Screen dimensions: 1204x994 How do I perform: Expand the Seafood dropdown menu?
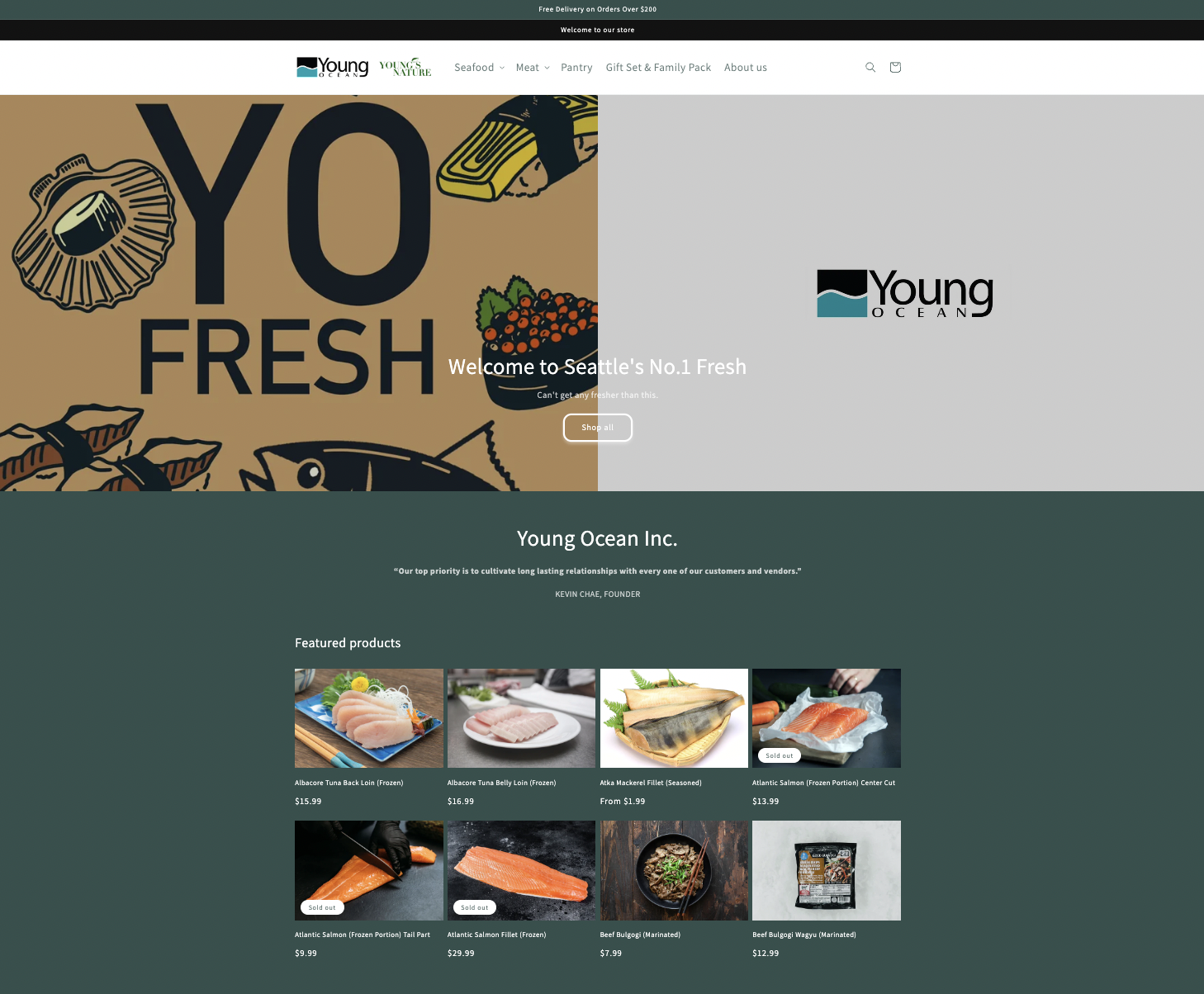(x=479, y=68)
